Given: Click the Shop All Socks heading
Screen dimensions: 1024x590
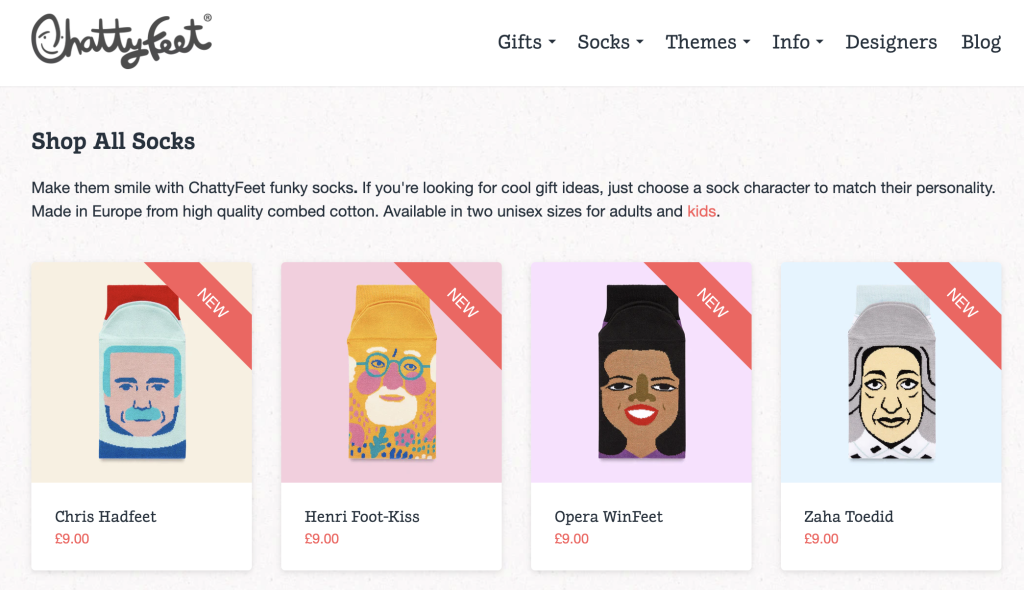Looking at the screenshot, I should [x=113, y=141].
